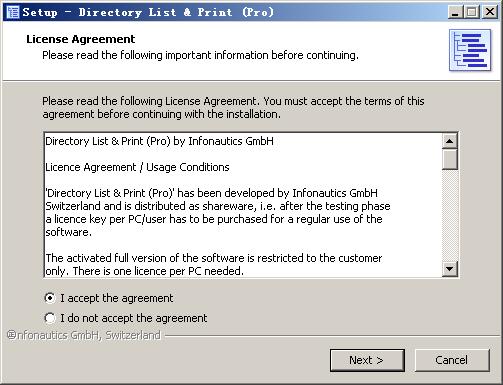
Task: Click the instruction text above license box
Action: tap(233, 108)
